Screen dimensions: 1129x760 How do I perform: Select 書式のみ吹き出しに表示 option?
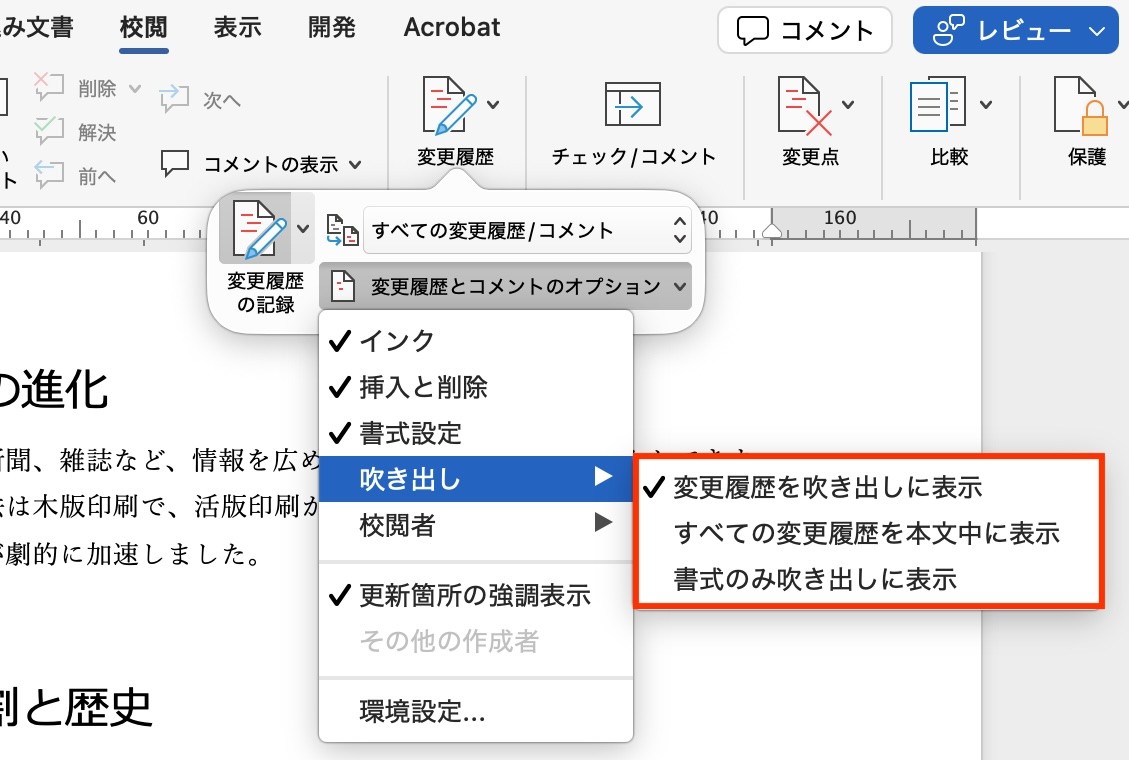(869, 579)
